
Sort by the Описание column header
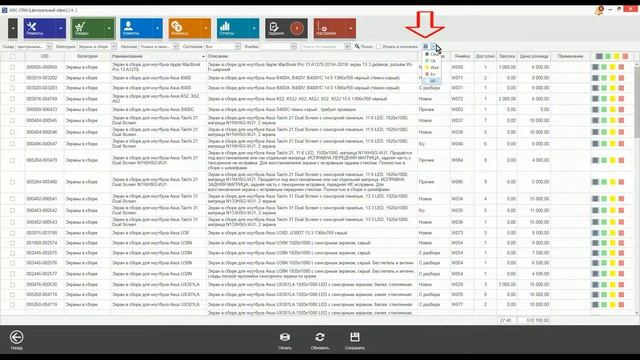tap(312, 56)
